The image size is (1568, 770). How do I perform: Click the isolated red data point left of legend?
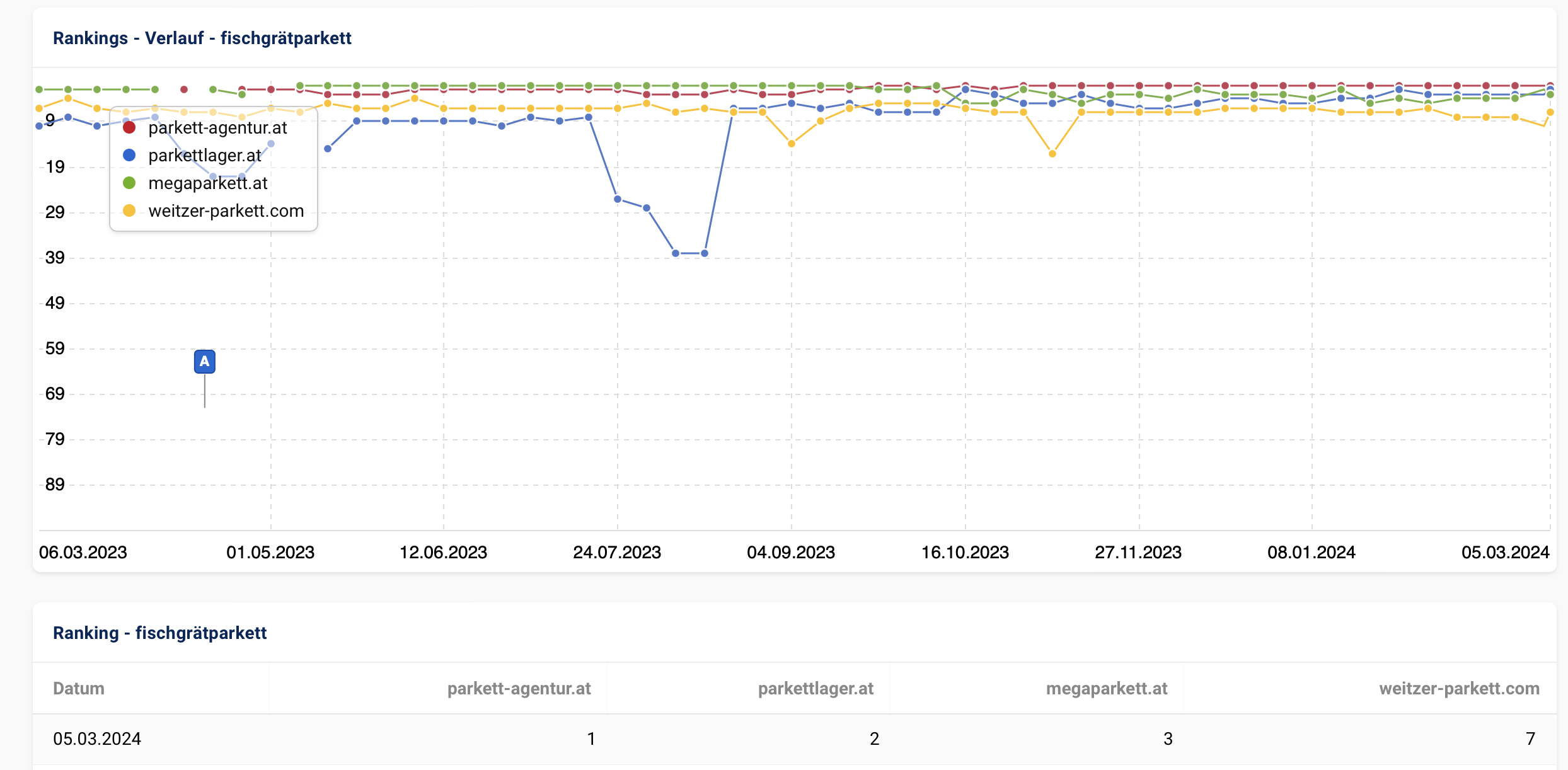[184, 89]
